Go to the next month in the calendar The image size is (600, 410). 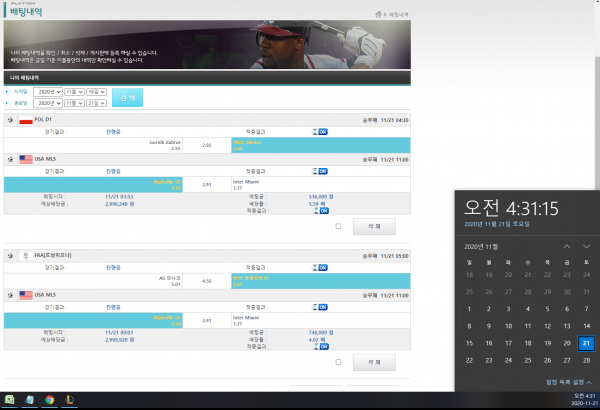coord(586,247)
